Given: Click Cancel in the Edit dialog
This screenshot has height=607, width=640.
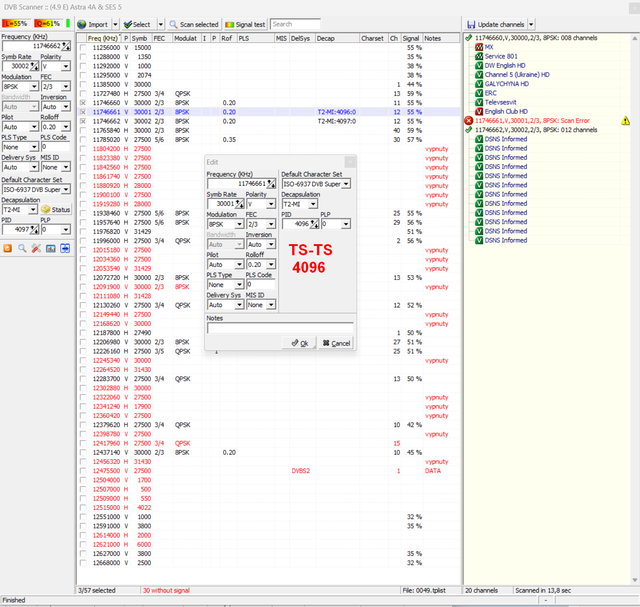Looking at the screenshot, I should pos(336,343).
